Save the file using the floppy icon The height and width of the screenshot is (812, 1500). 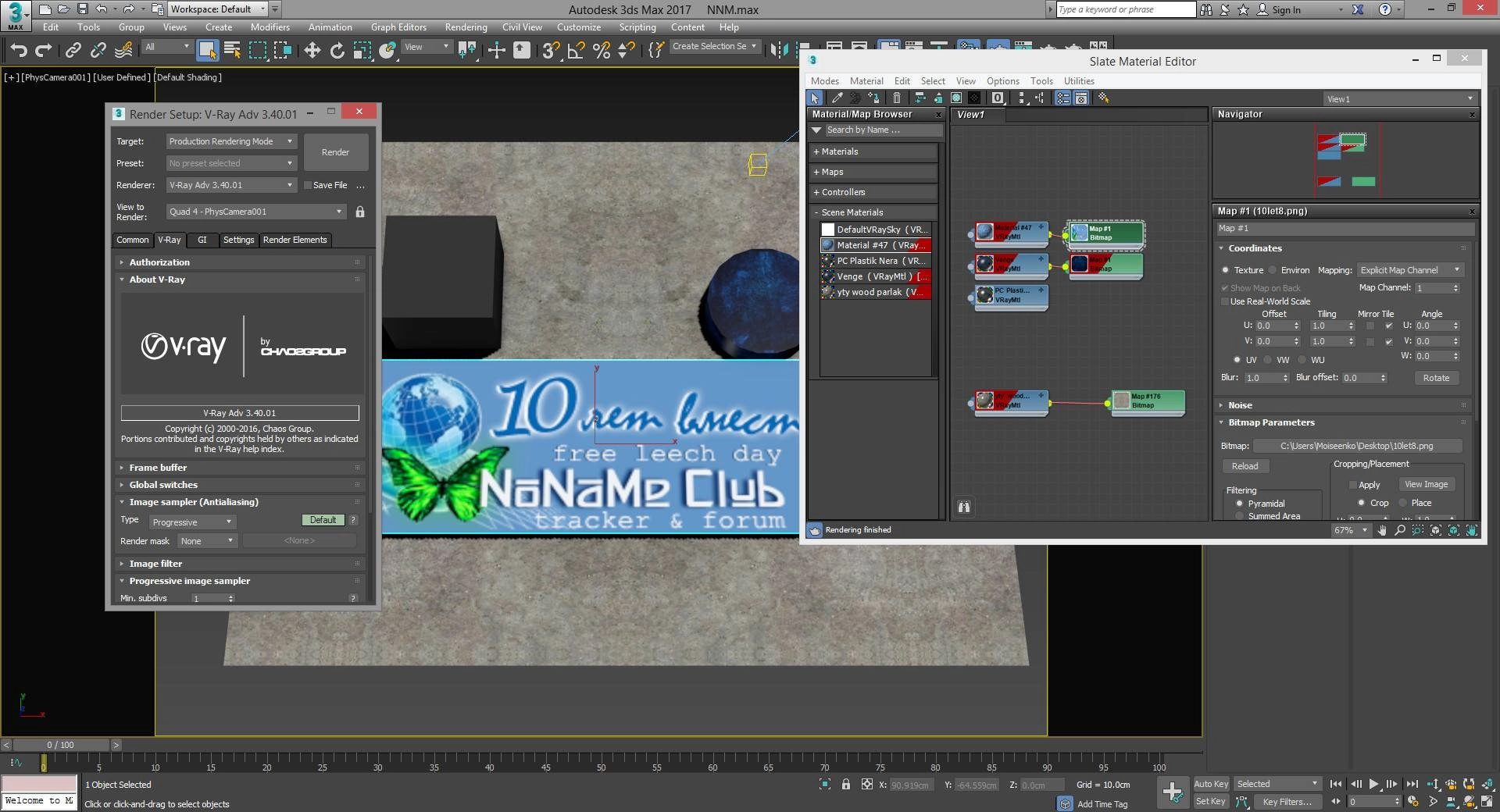tap(83, 9)
